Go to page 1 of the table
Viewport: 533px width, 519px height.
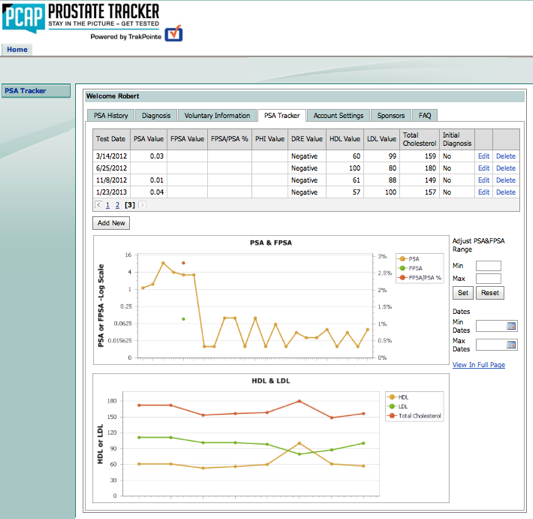click(x=107, y=205)
